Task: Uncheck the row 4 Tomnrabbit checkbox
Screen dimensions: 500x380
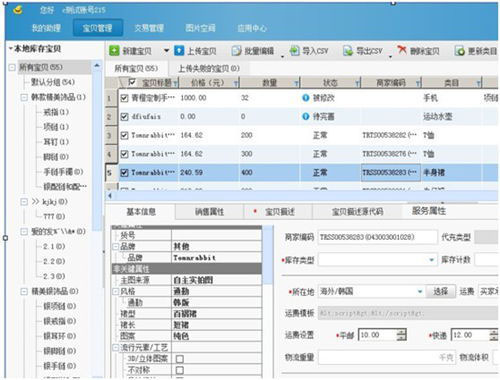Action: (124, 154)
